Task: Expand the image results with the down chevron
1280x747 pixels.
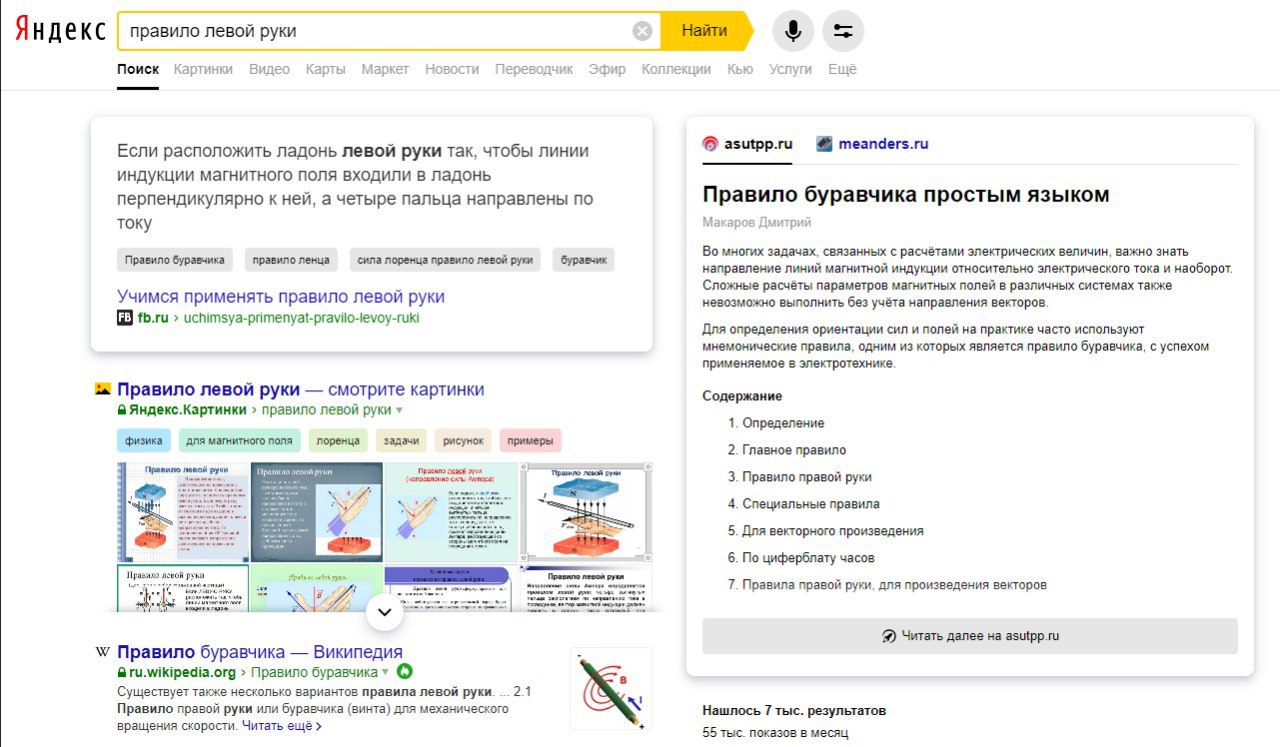Action: pyautogui.click(x=384, y=612)
